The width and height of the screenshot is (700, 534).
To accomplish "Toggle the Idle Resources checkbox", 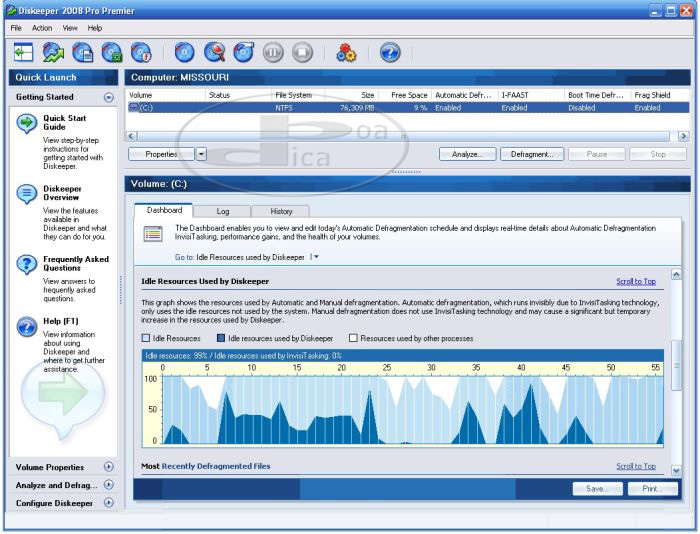I will 146,338.
